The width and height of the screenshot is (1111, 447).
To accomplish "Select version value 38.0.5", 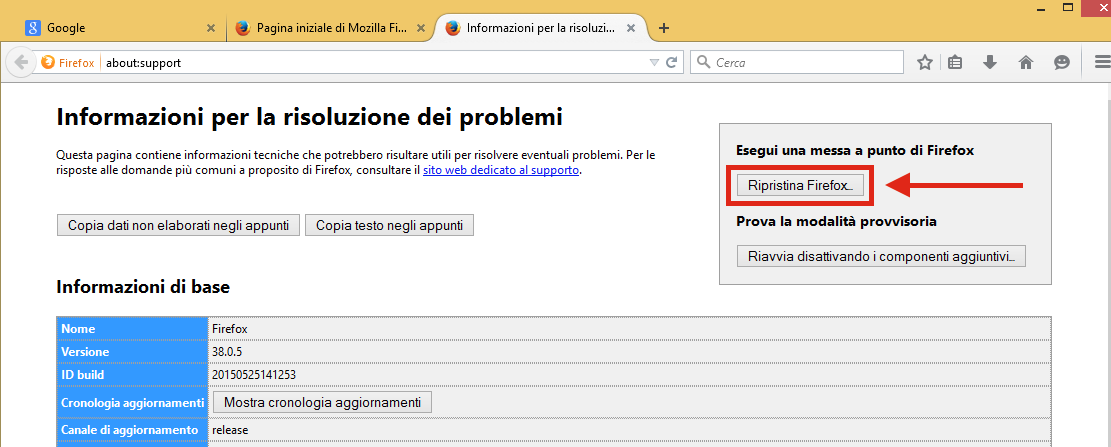I will [x=228, y=351].
